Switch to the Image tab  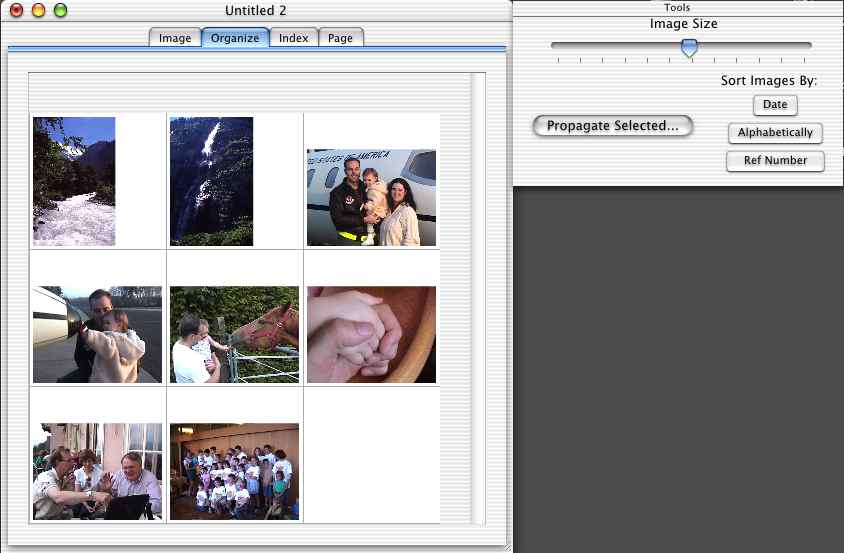pos(175,38)
